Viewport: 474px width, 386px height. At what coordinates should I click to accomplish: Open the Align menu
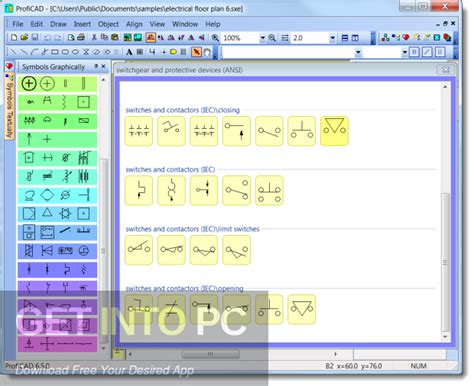[134, 24]
